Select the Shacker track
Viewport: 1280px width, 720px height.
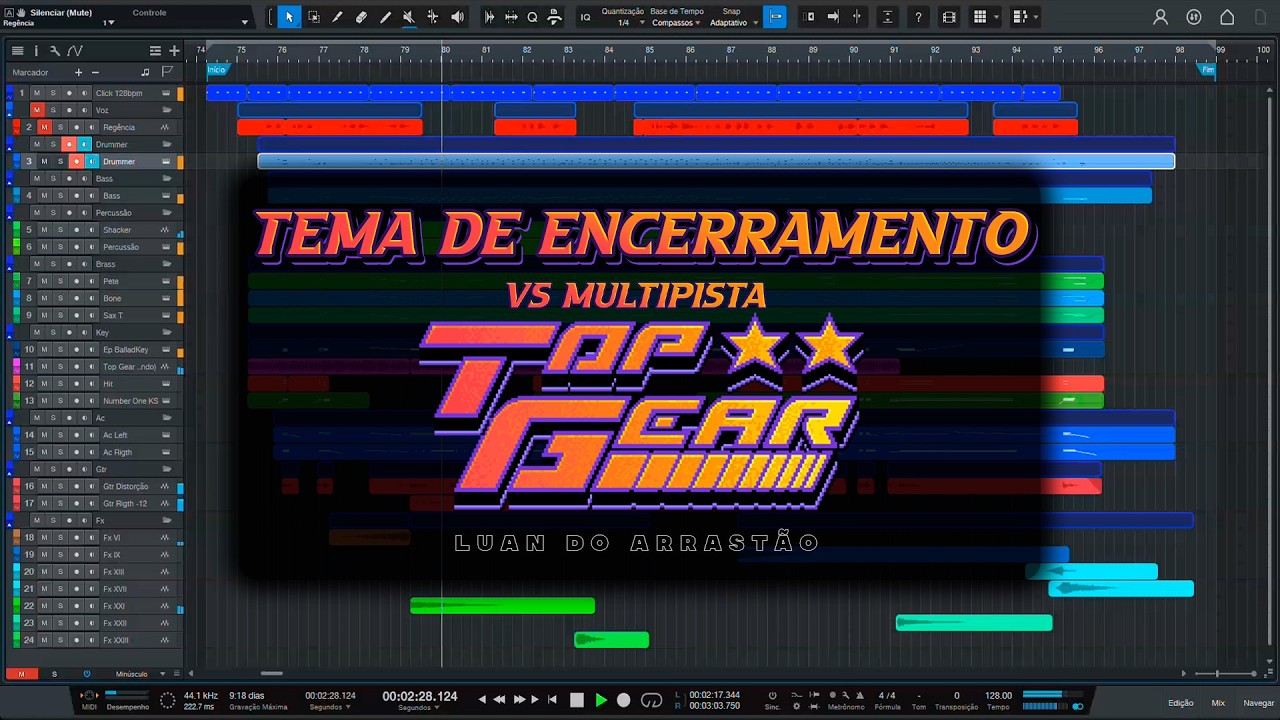(117, 230)
